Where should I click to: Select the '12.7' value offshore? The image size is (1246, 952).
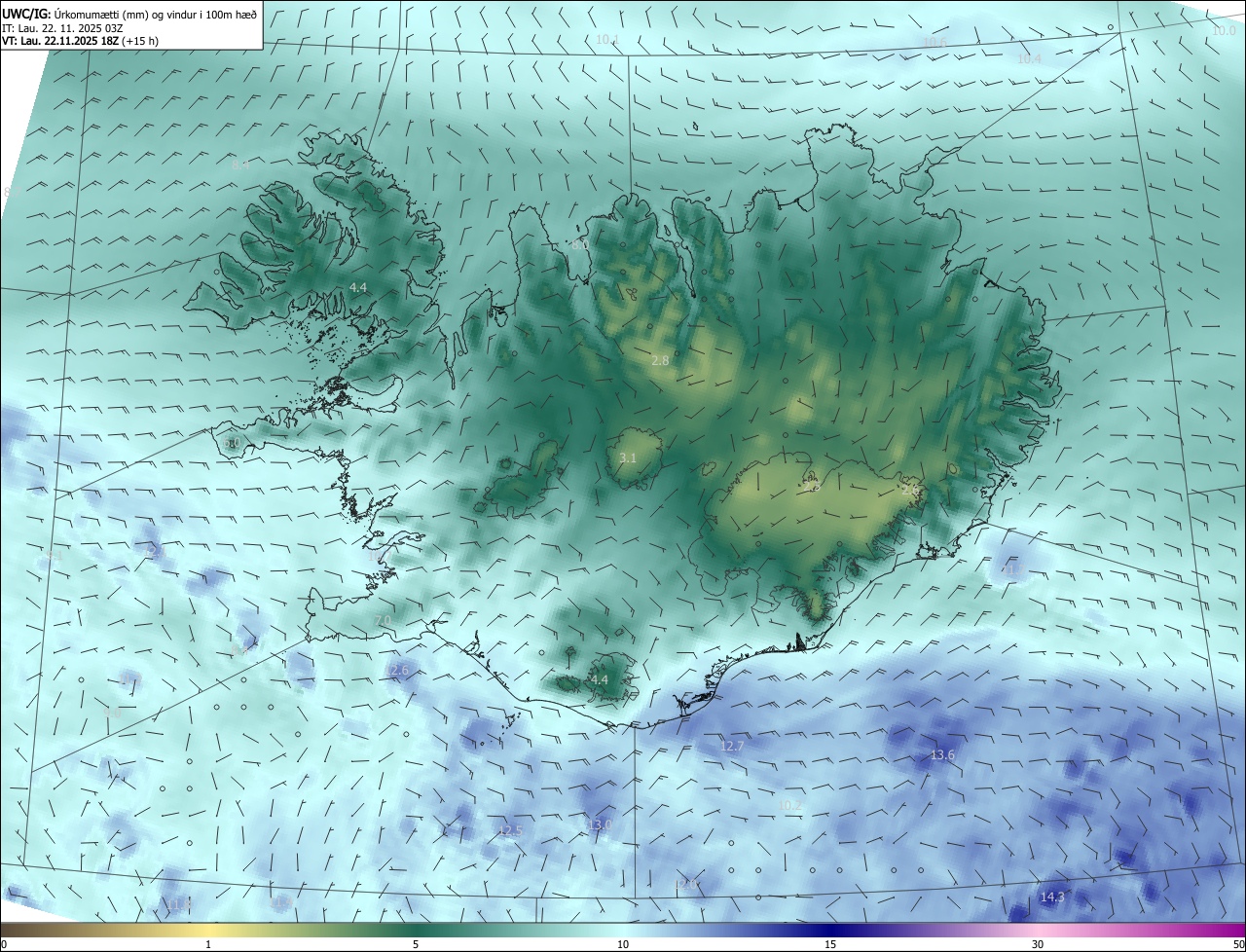click(732, 747)
